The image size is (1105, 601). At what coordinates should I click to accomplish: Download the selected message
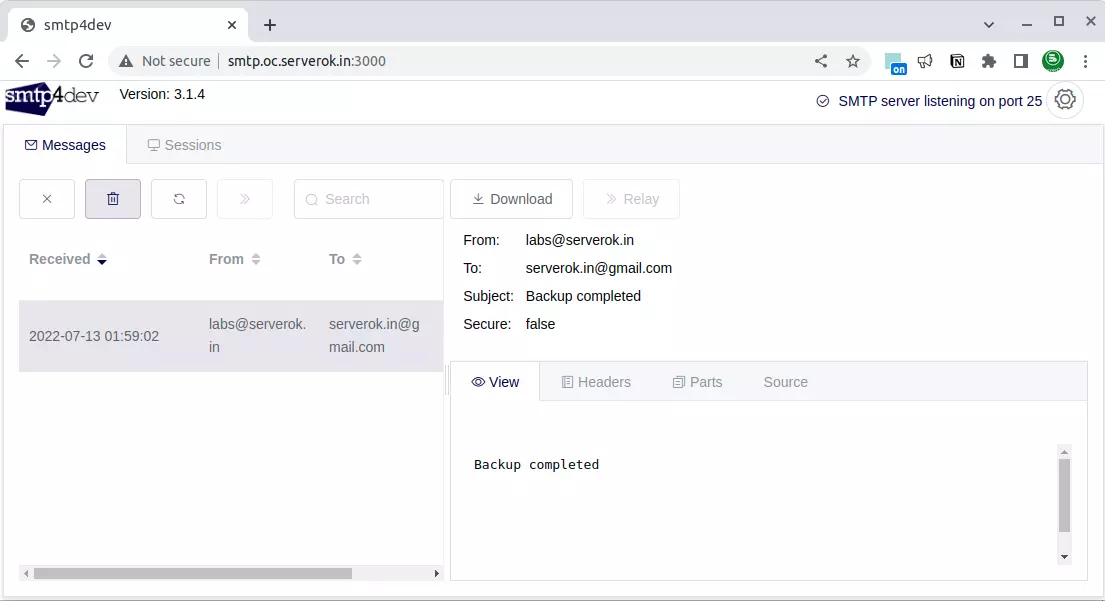pos(511,199)
